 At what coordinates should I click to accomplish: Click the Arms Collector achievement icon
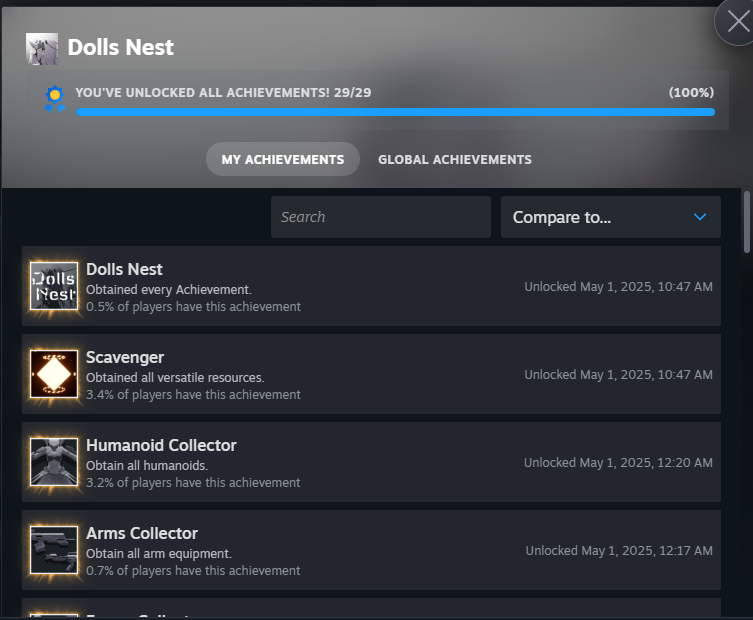54,550
